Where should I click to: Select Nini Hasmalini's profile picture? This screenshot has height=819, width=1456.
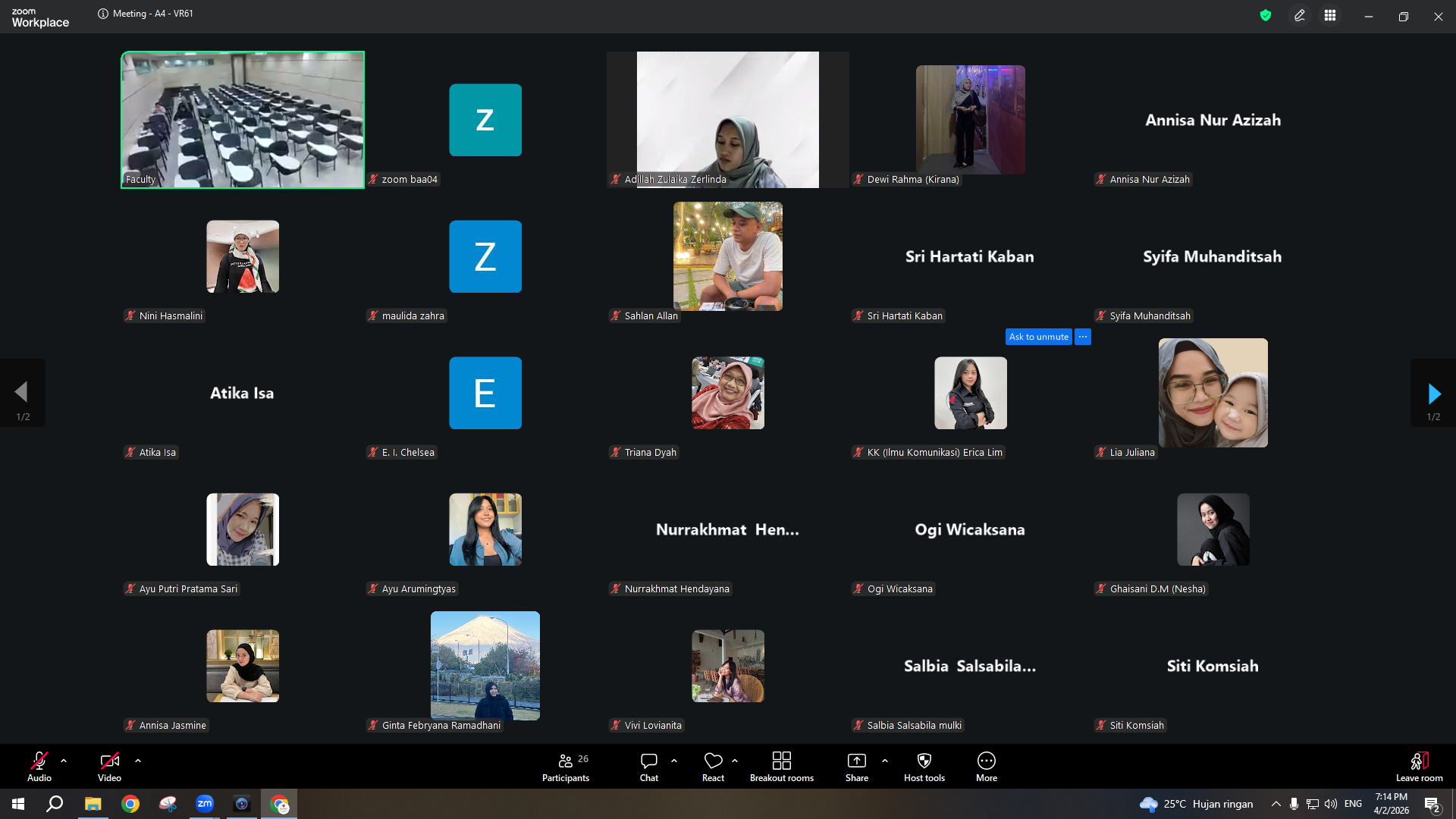pyautogui.click(x=243, y=256)
